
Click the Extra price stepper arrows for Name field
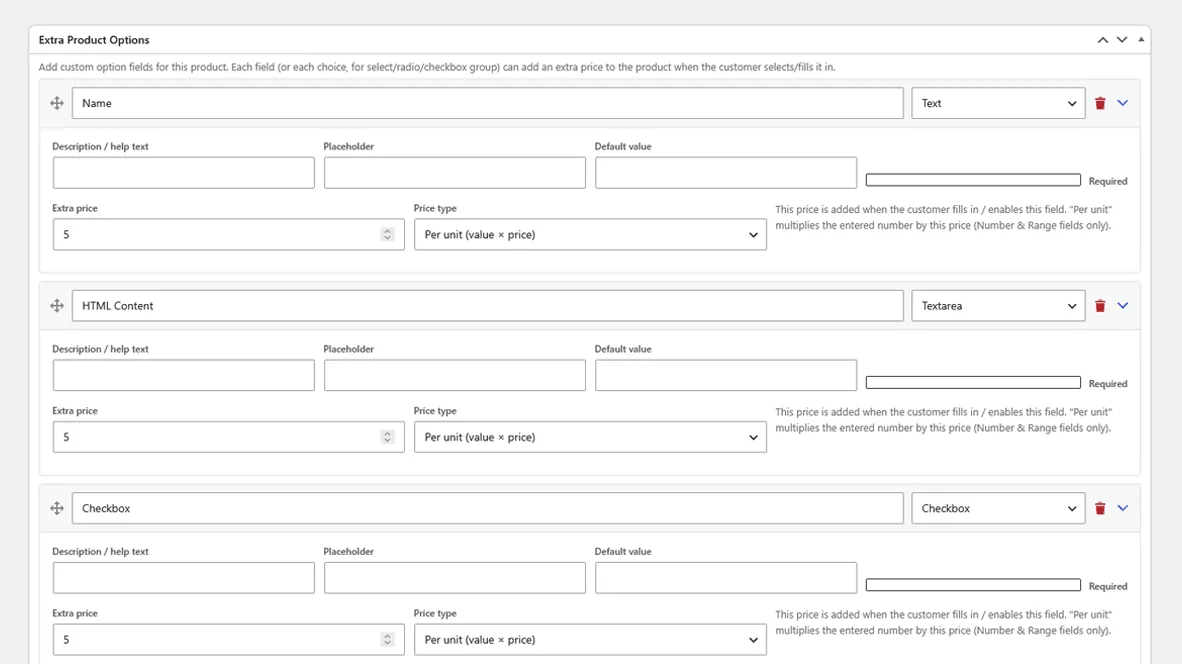pos(387,234)
